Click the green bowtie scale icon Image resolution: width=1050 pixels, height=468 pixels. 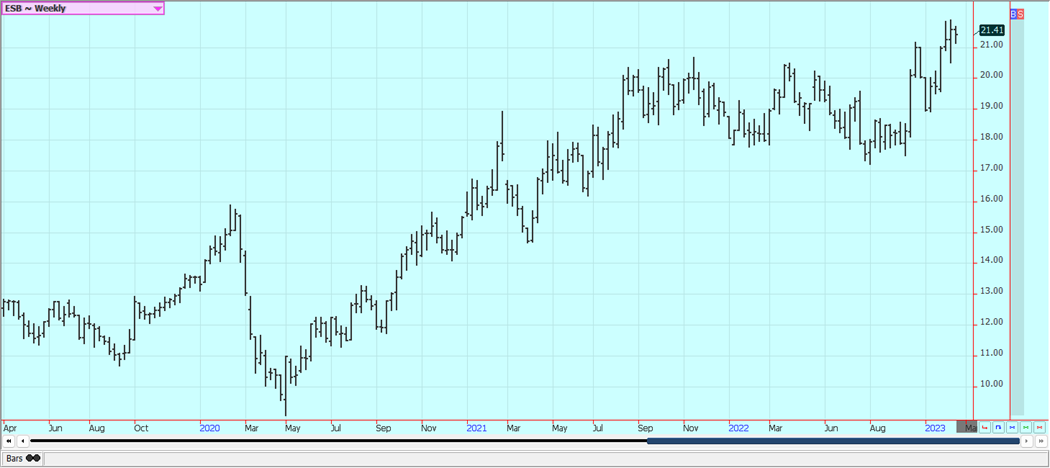pyautogui.click(x=1027, y=428)
